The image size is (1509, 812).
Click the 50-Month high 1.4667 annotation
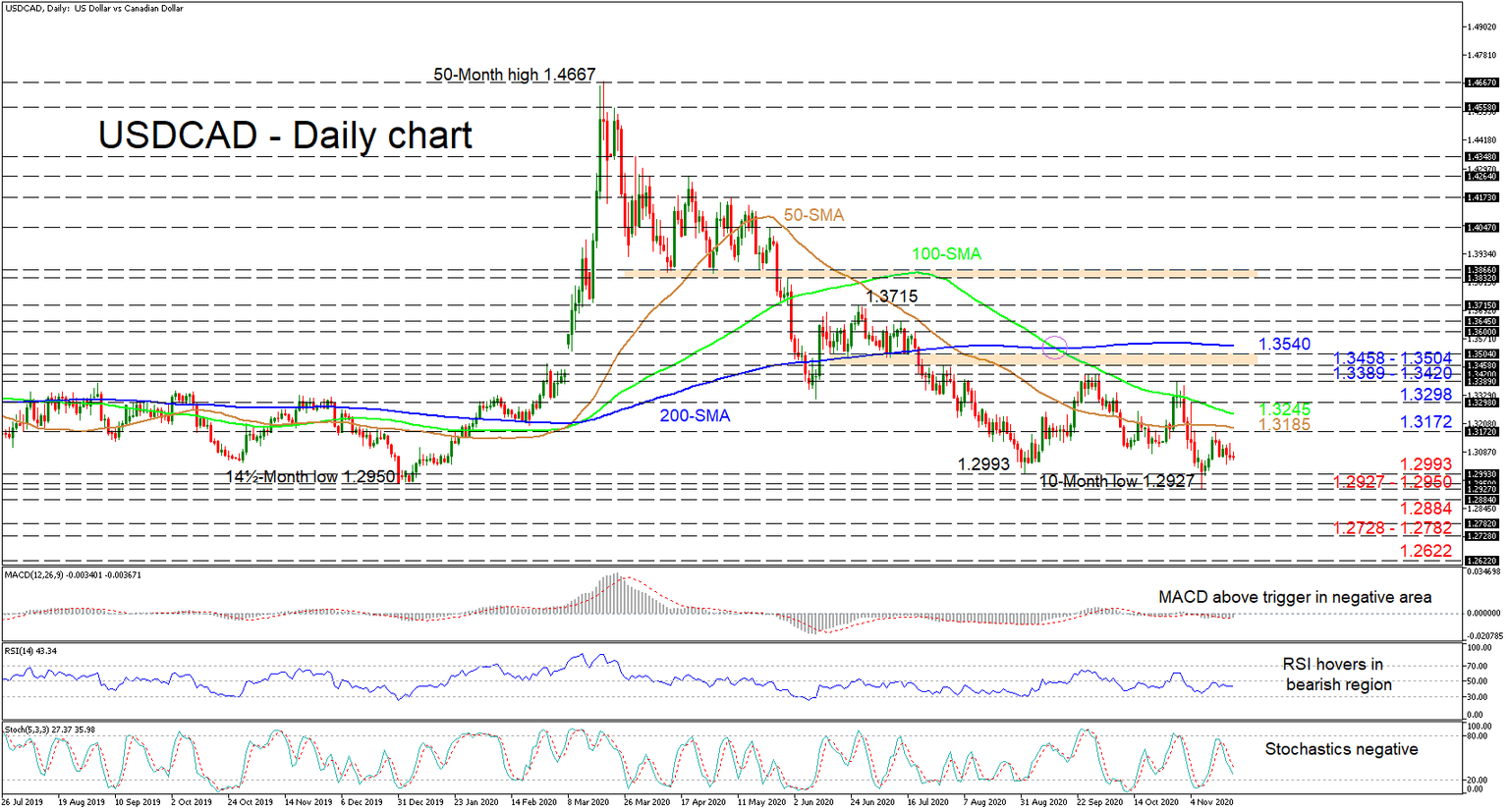(x=513, y=73)
